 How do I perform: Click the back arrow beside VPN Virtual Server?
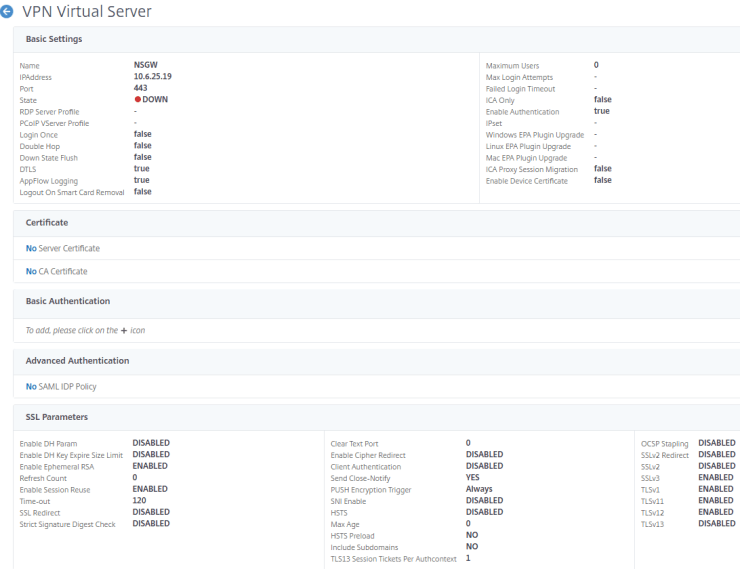(x=8, y=10)
